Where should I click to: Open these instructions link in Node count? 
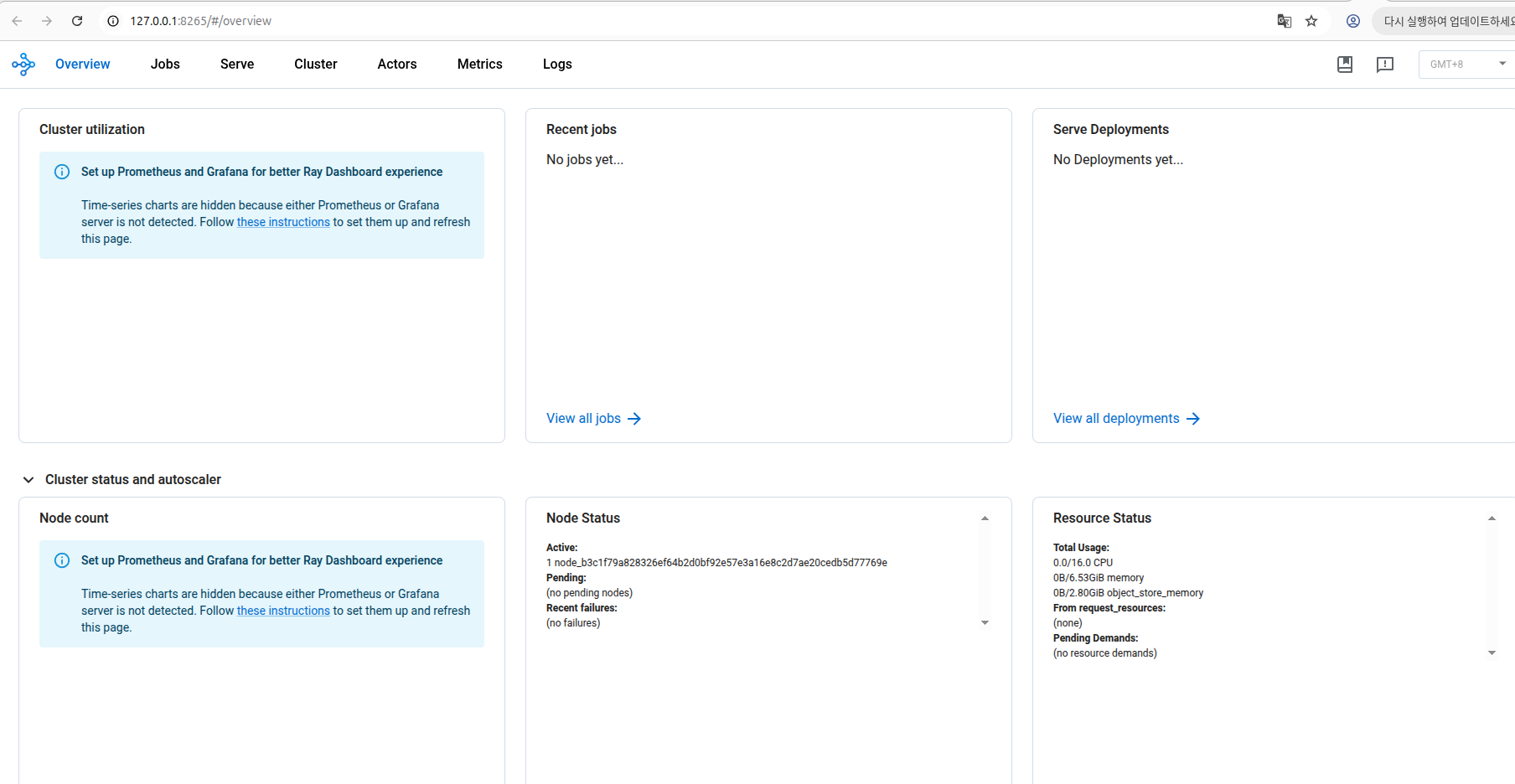pyautogui.click(x=283, y=611)
